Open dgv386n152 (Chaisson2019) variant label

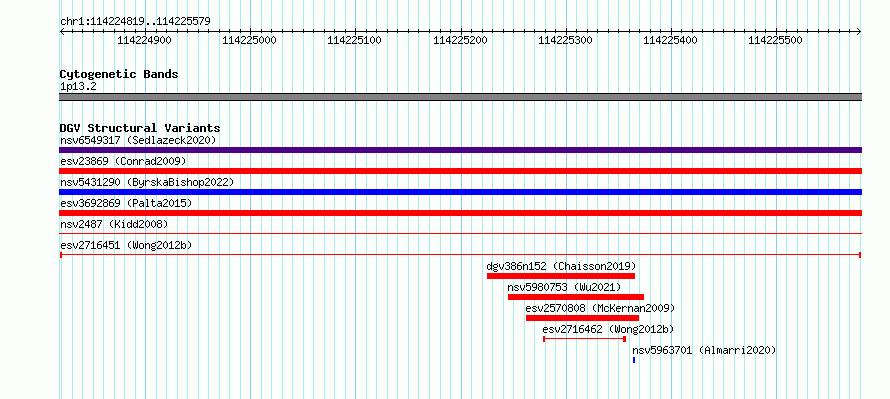click(561, 266)
